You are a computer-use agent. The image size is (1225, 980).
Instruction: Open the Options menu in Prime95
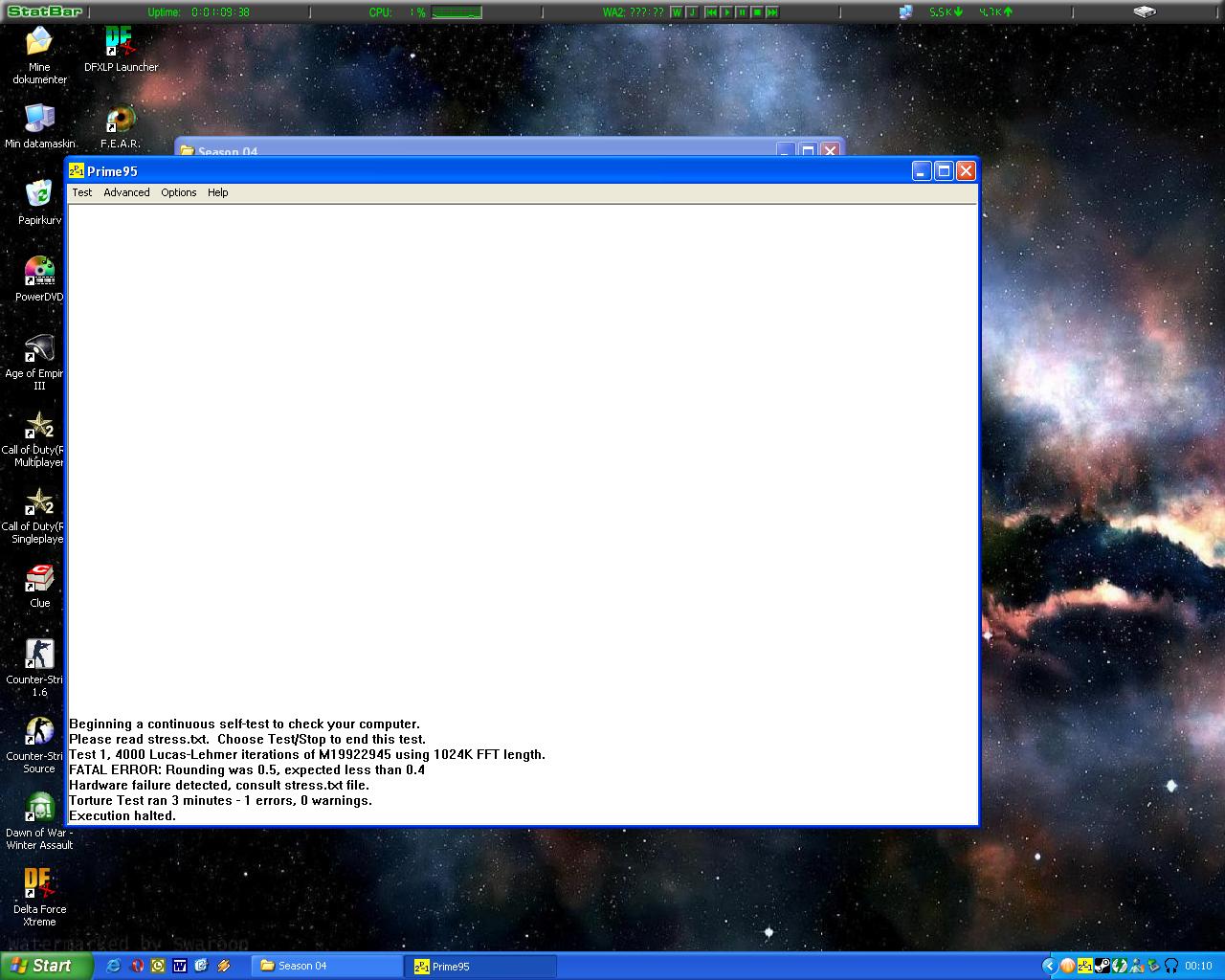coord(178,192)
